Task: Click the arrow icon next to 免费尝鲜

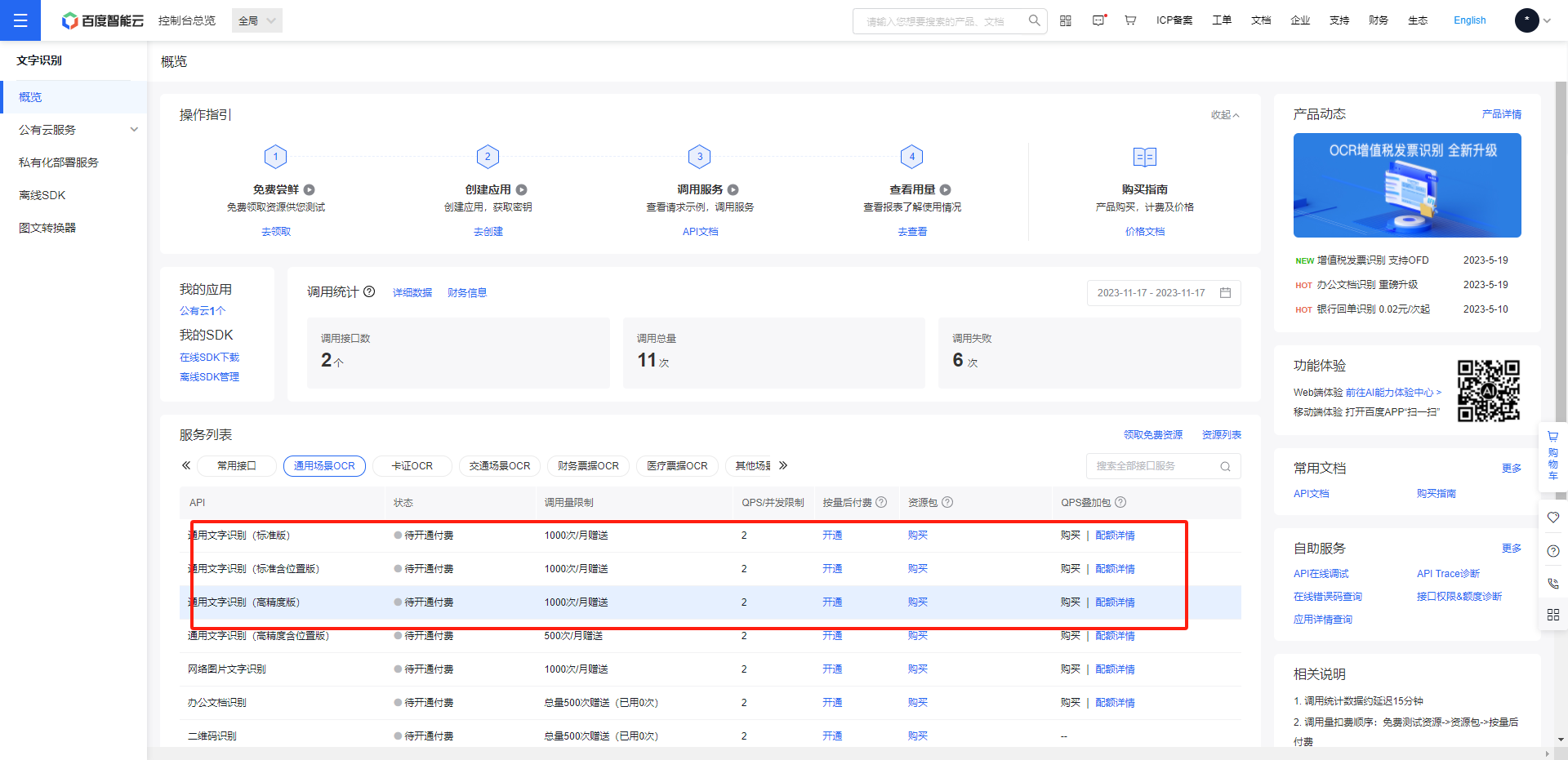Action: pyautogui.click(x=310, y=189)
